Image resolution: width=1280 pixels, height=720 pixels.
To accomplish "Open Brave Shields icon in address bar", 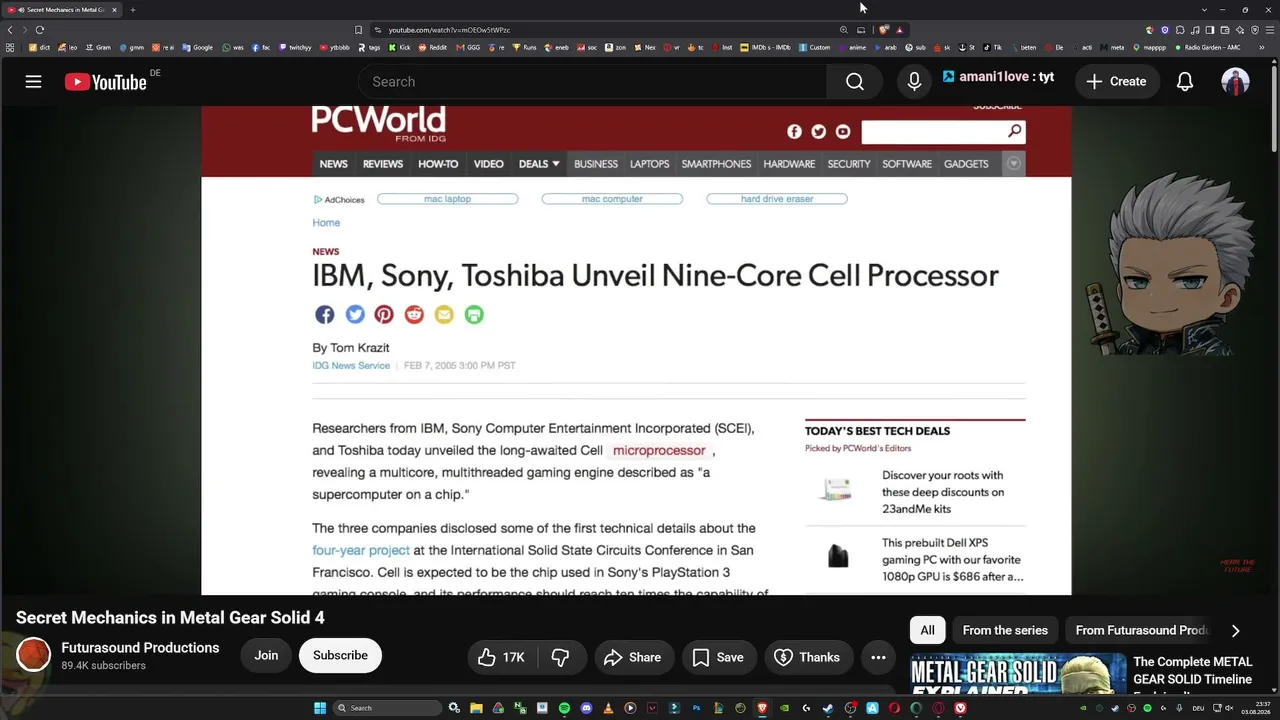I will [885, 30].
